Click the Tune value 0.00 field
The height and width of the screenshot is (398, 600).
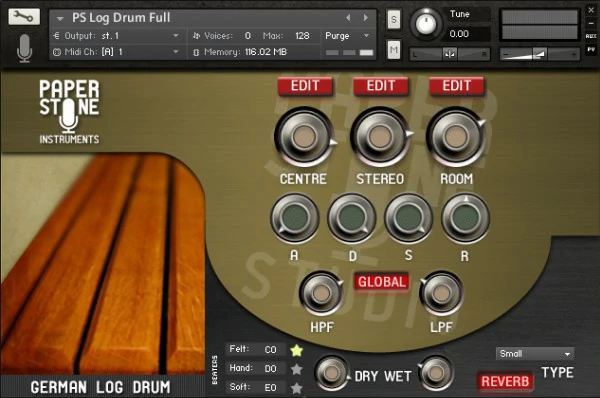(469, 34)
